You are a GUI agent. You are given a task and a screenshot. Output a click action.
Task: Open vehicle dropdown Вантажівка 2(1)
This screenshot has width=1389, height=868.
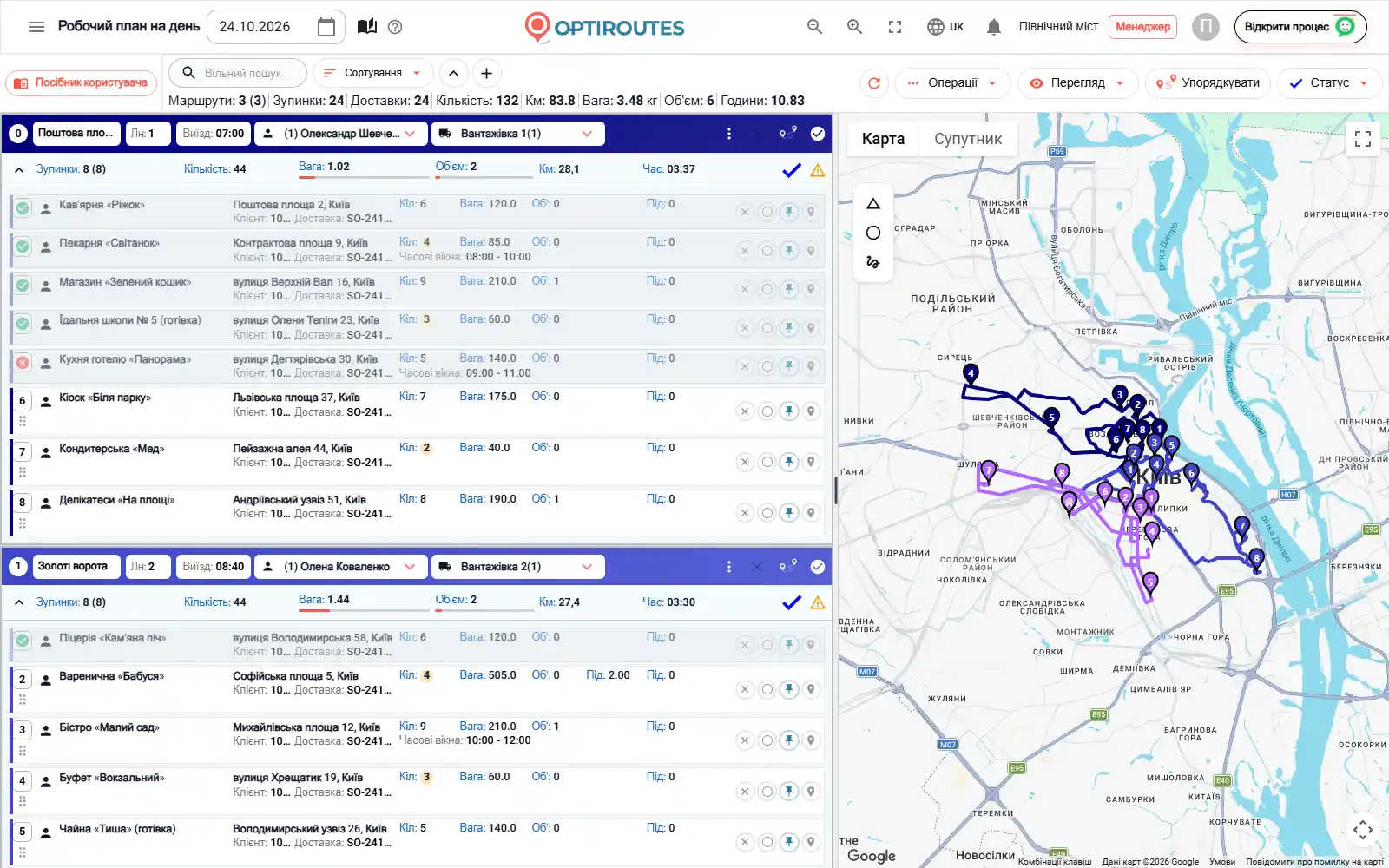pyautogui.click(x=517, y=567)
